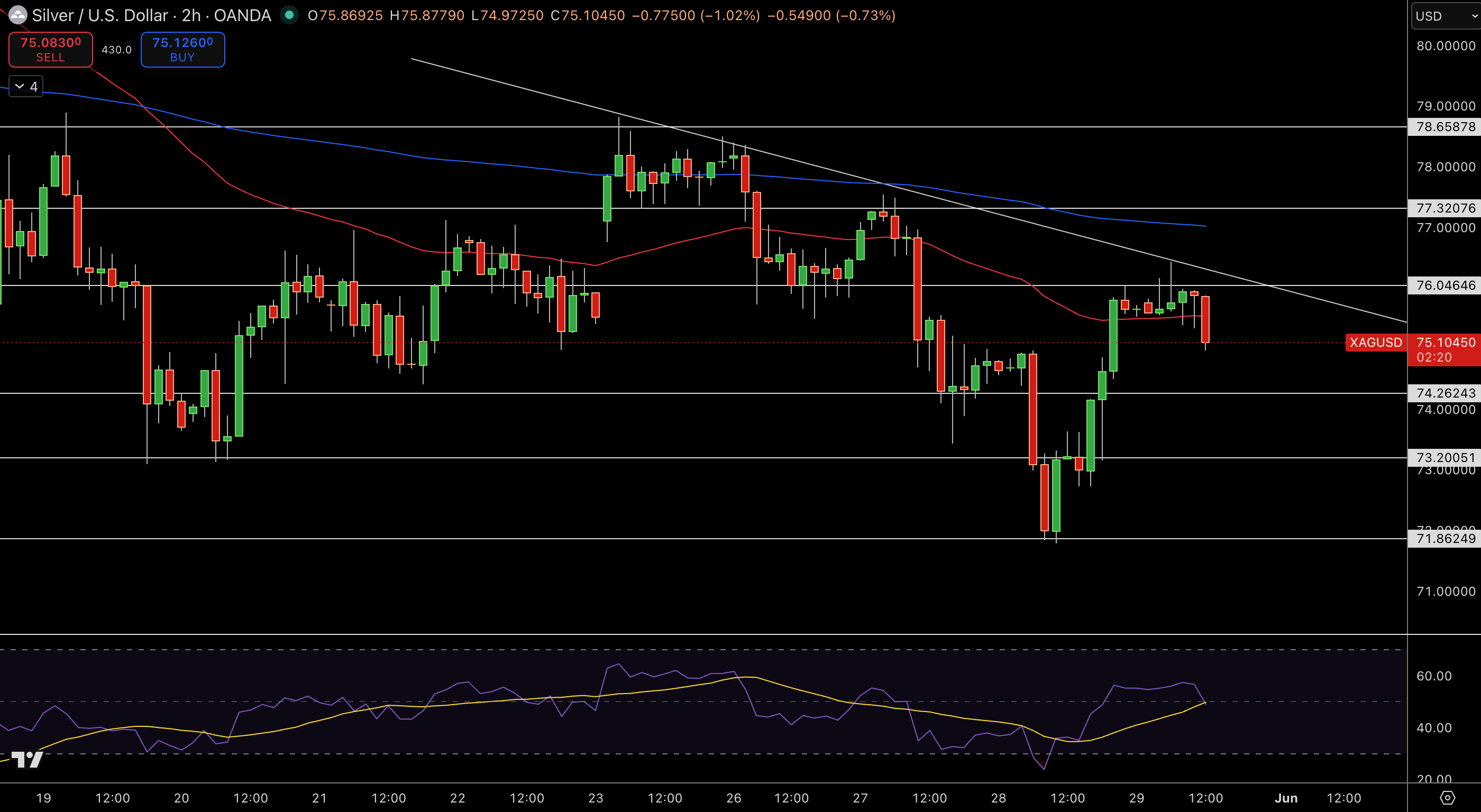The image size is (1481, 812).
Task: Click the date 28 on time axis
Action: (x=999, y=798)
